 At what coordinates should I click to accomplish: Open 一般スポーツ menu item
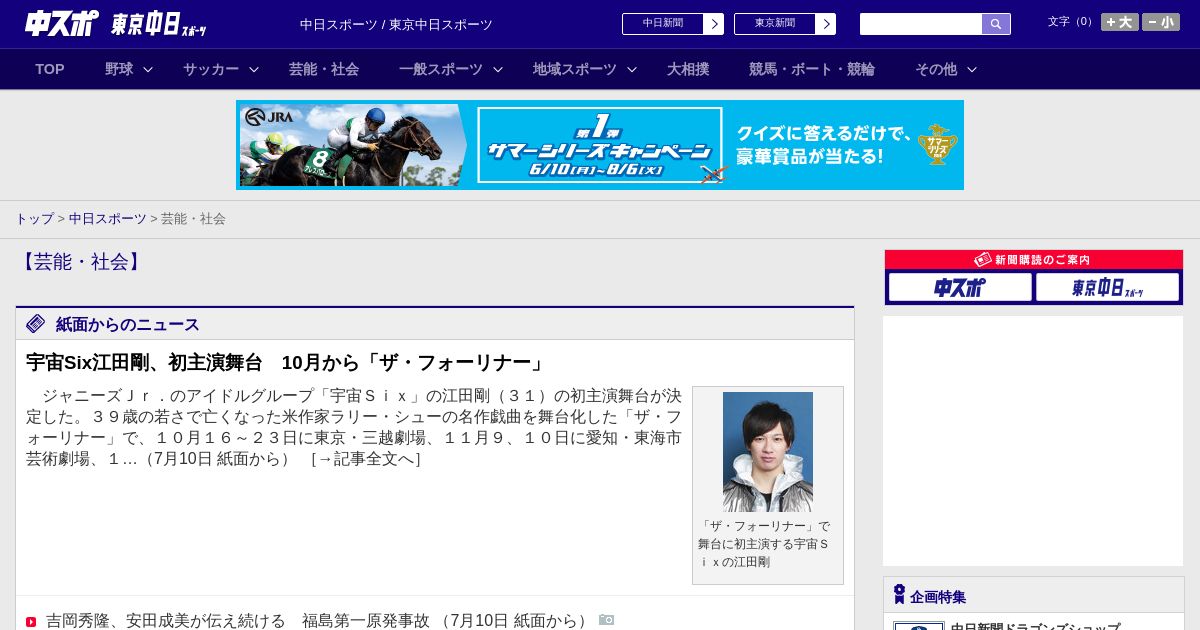441,69
